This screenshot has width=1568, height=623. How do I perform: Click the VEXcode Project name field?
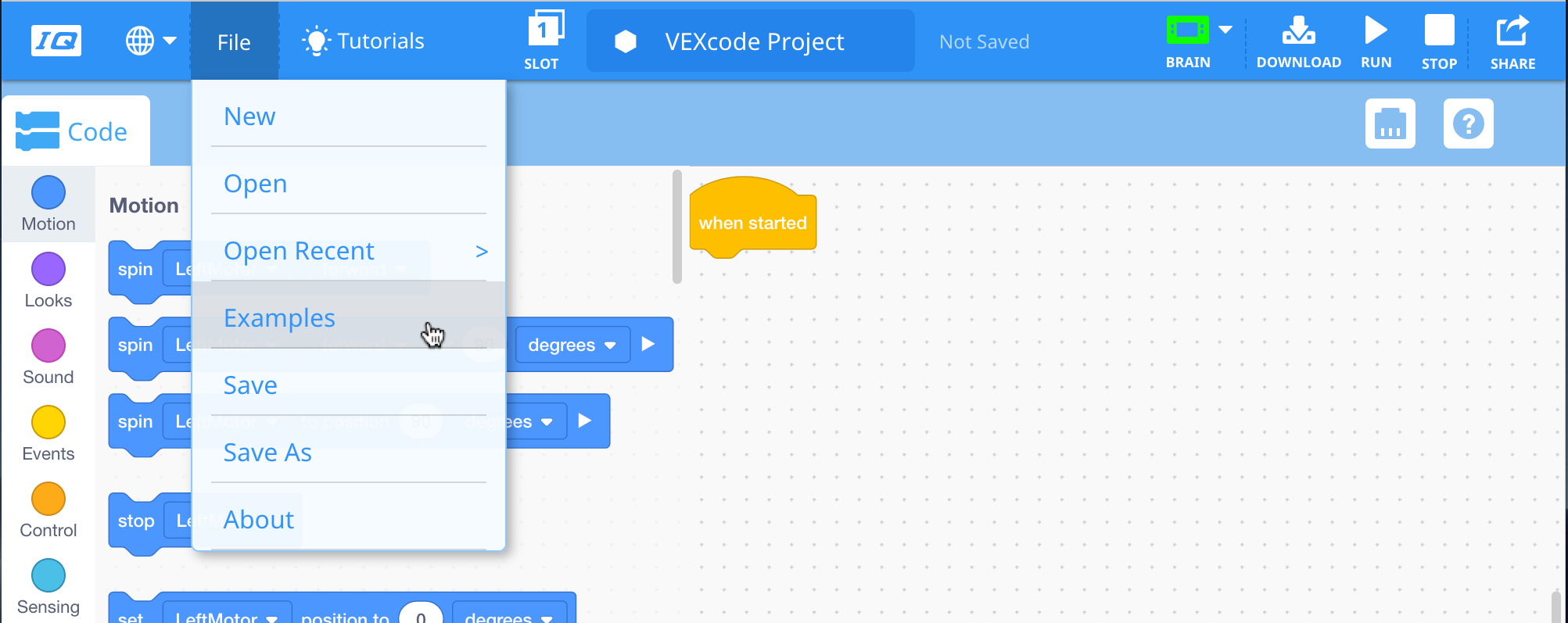(753, 41)
